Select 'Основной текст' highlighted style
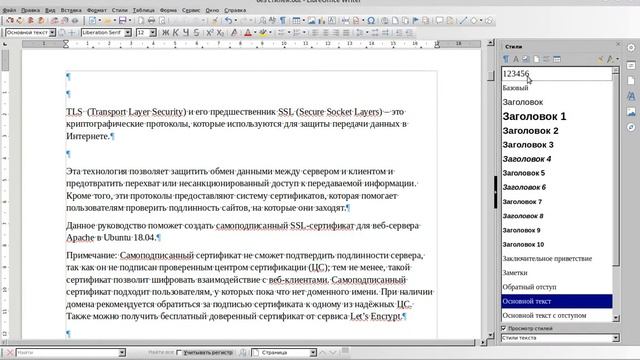 pyautogui.click(x=557, y=301)
